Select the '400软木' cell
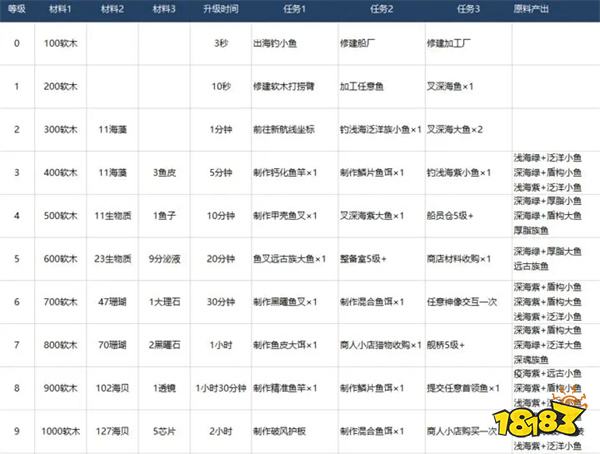 60,173
